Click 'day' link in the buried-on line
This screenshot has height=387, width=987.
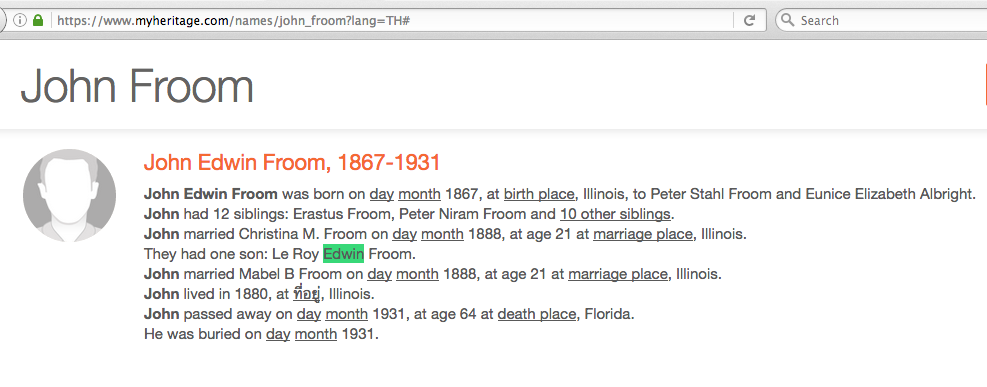point(278,334)
